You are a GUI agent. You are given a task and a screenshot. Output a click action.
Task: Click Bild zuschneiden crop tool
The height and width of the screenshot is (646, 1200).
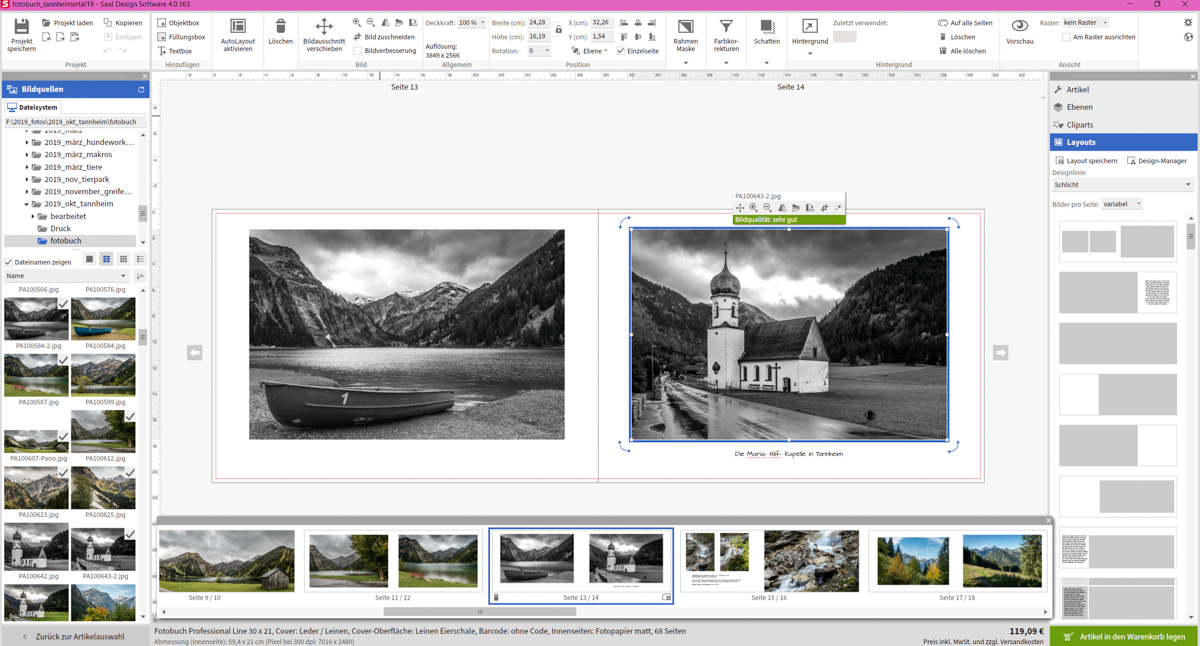(384, 37)
